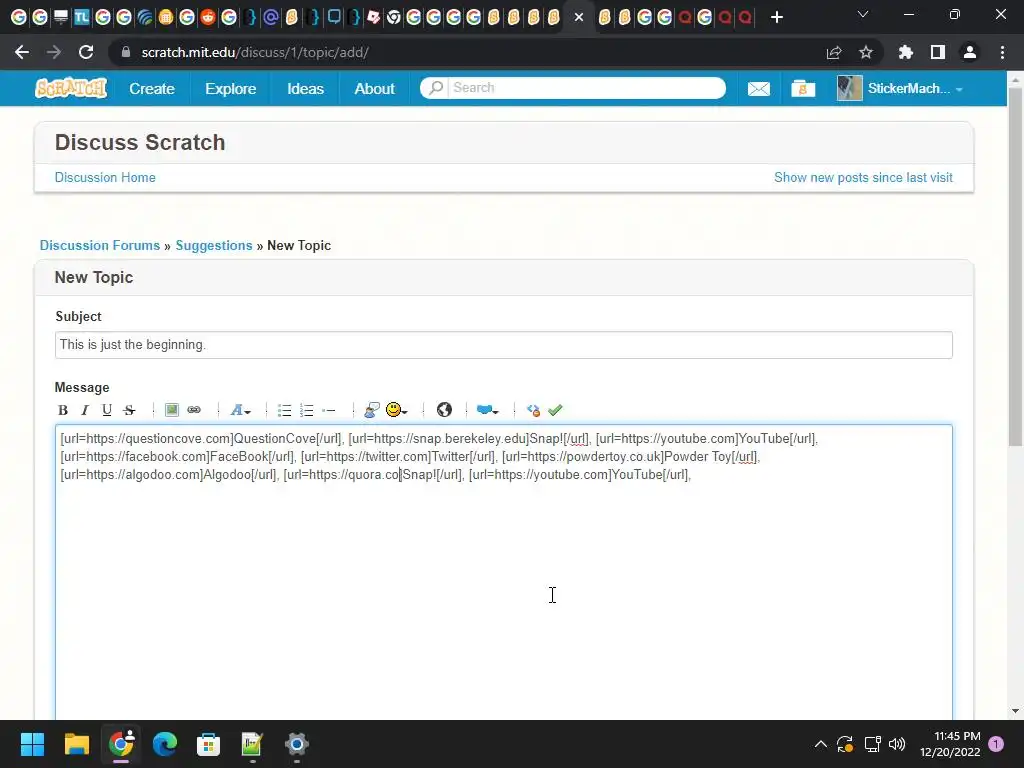The width and height of the screenshot is (1024, 768).
Task: Apply underline formatting in the editor
Action: 106,410
